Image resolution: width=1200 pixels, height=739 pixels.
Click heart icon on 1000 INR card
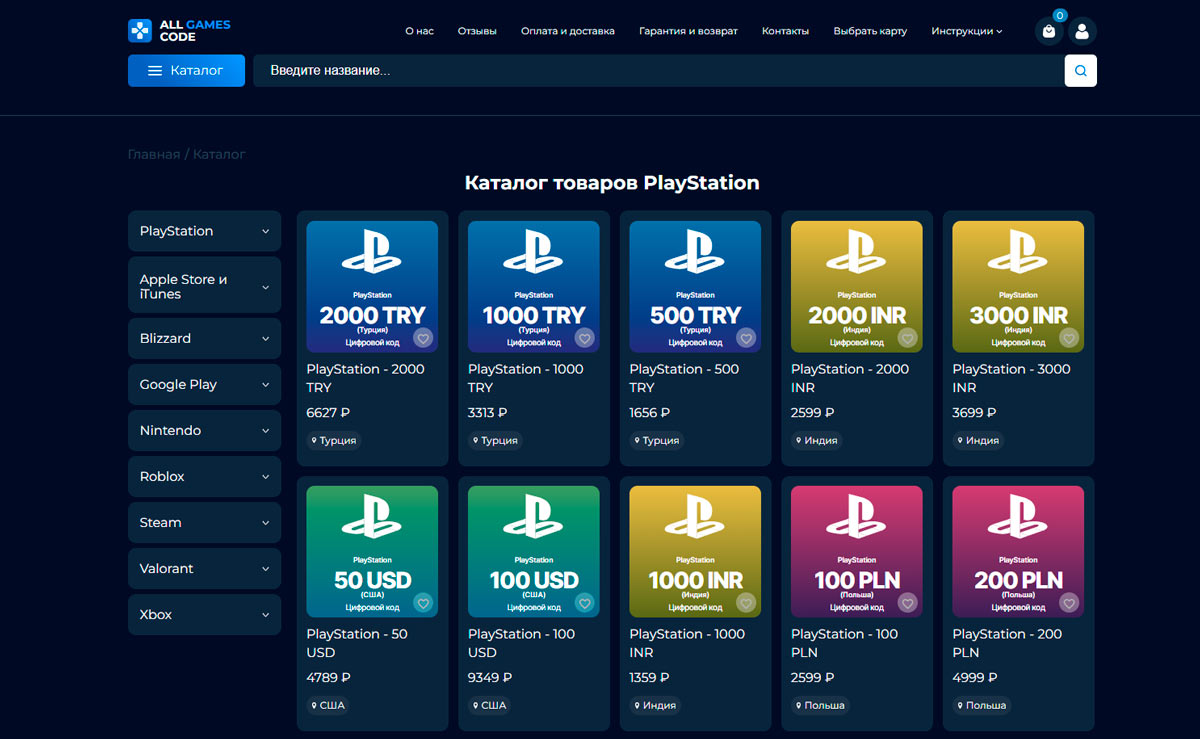[746, 603]
